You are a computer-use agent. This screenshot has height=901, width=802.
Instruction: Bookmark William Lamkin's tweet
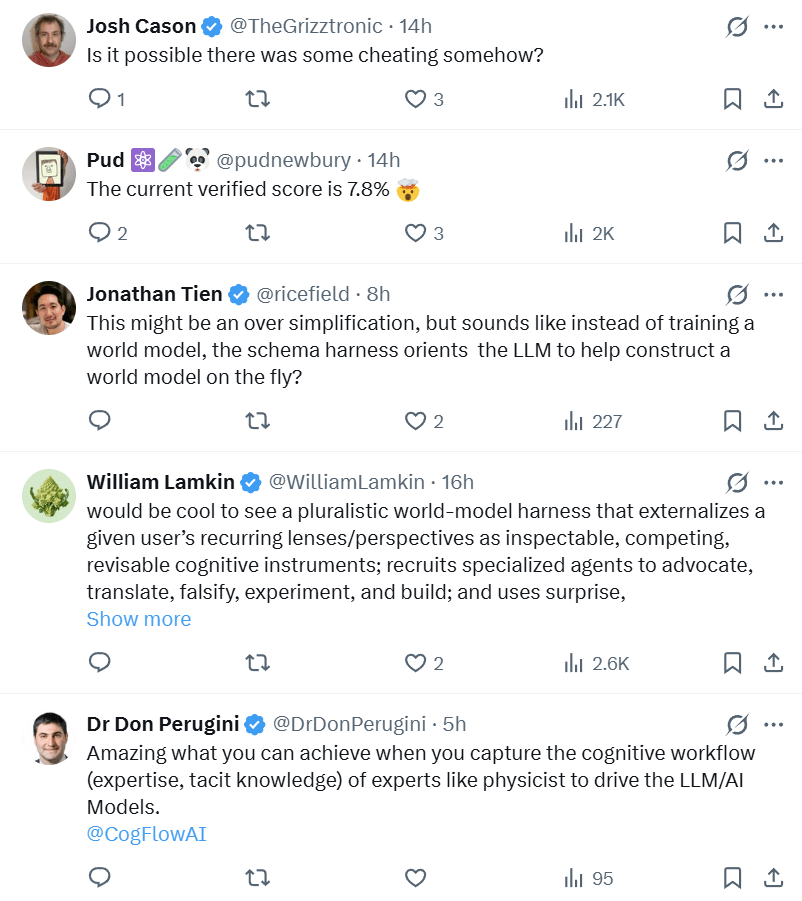point(732,663)
